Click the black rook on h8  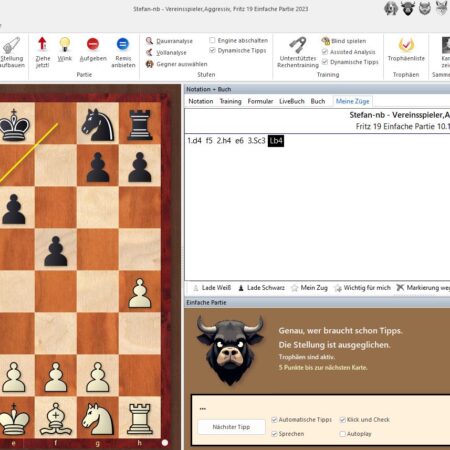click(140, 124)
